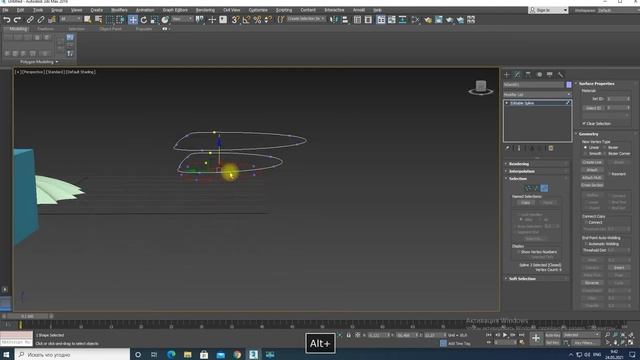Click the Rectangular Selection Region icon
This screenshot has height=360, width=640.
[x=109, y=20]
